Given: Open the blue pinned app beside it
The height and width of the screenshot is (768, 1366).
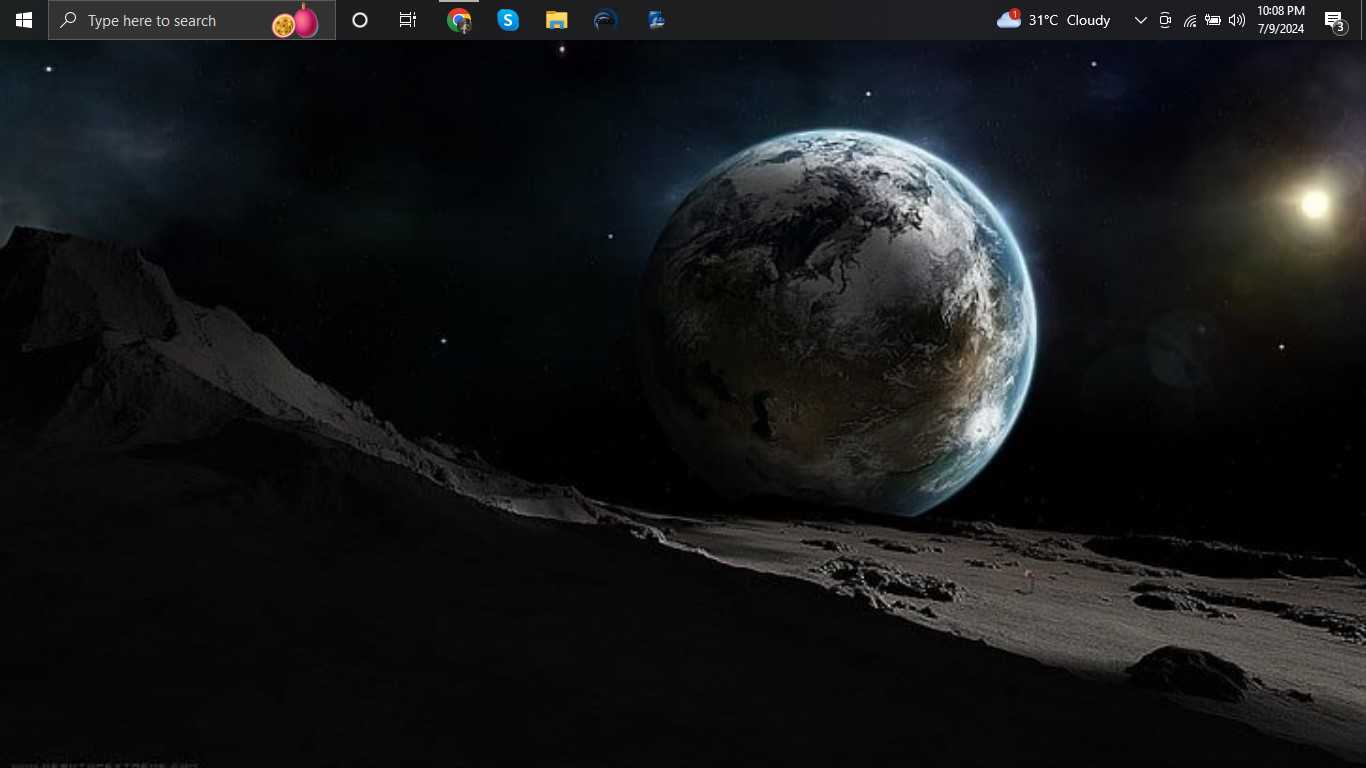Looking at the screenshot, I should point(656,20).
